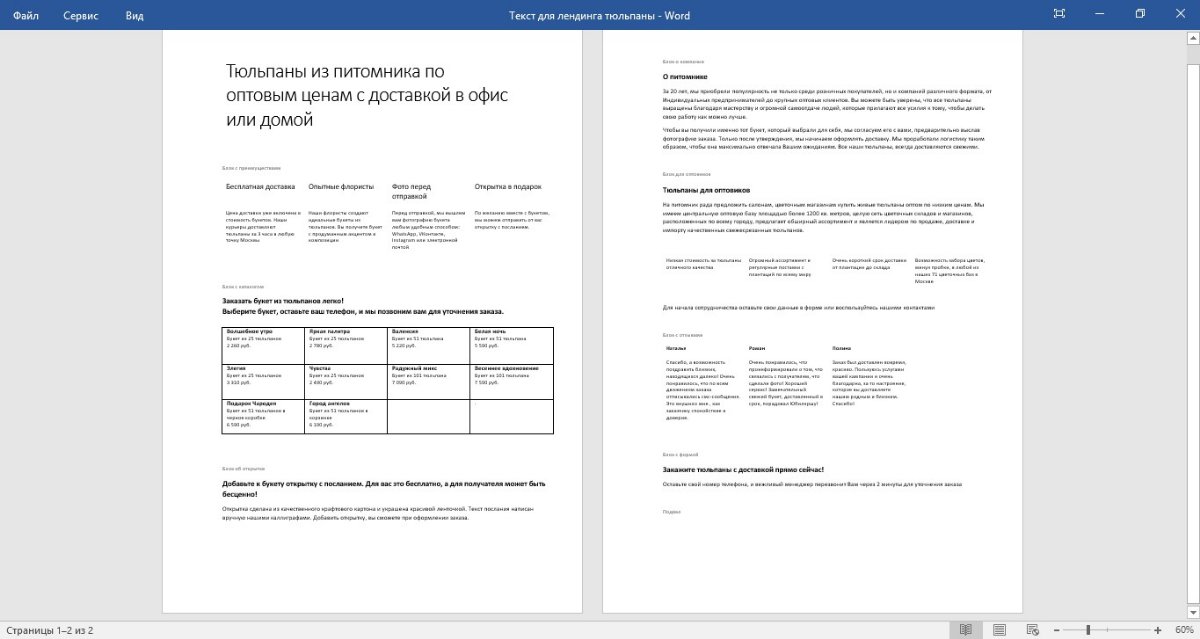Switch to Print Layout view

(x=998, y=630)
